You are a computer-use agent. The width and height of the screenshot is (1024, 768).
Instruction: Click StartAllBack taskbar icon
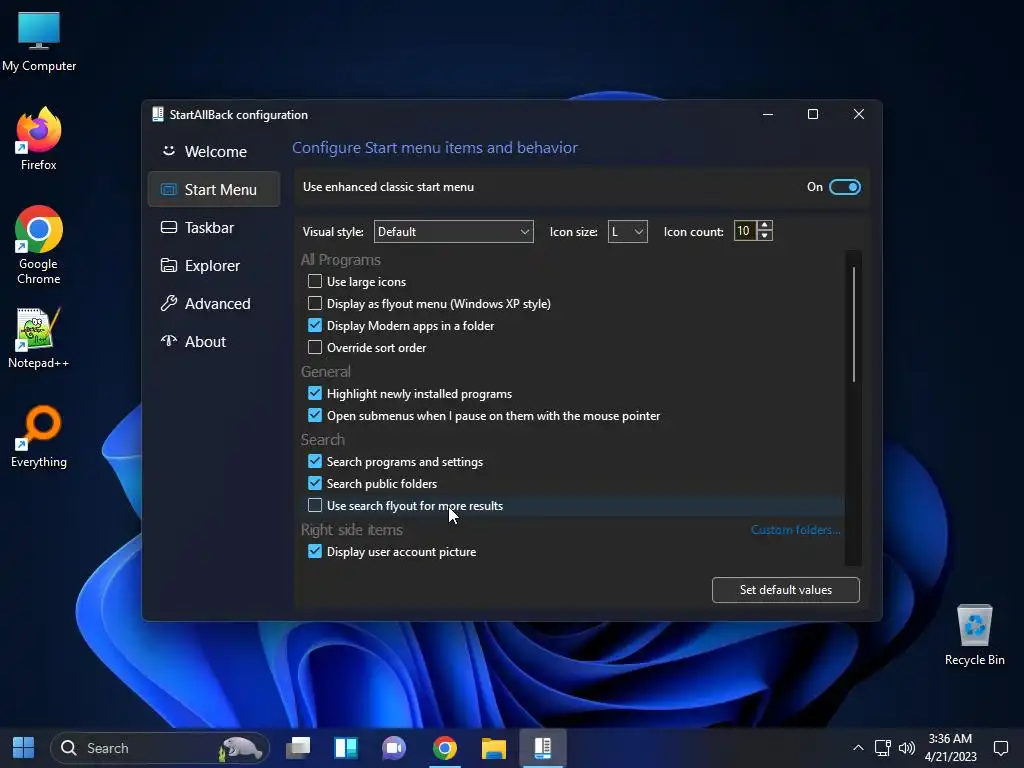pyautogui.click(x=543, y=748)
